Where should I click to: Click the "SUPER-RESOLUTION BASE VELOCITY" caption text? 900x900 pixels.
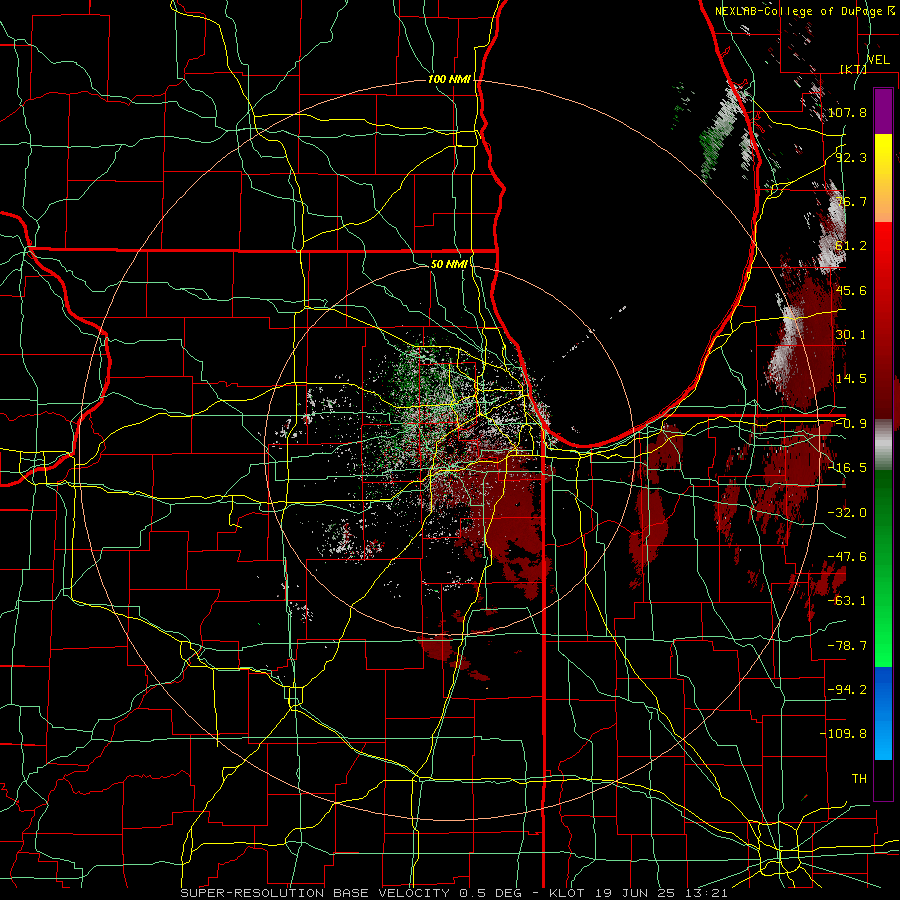tap(315, 893)
